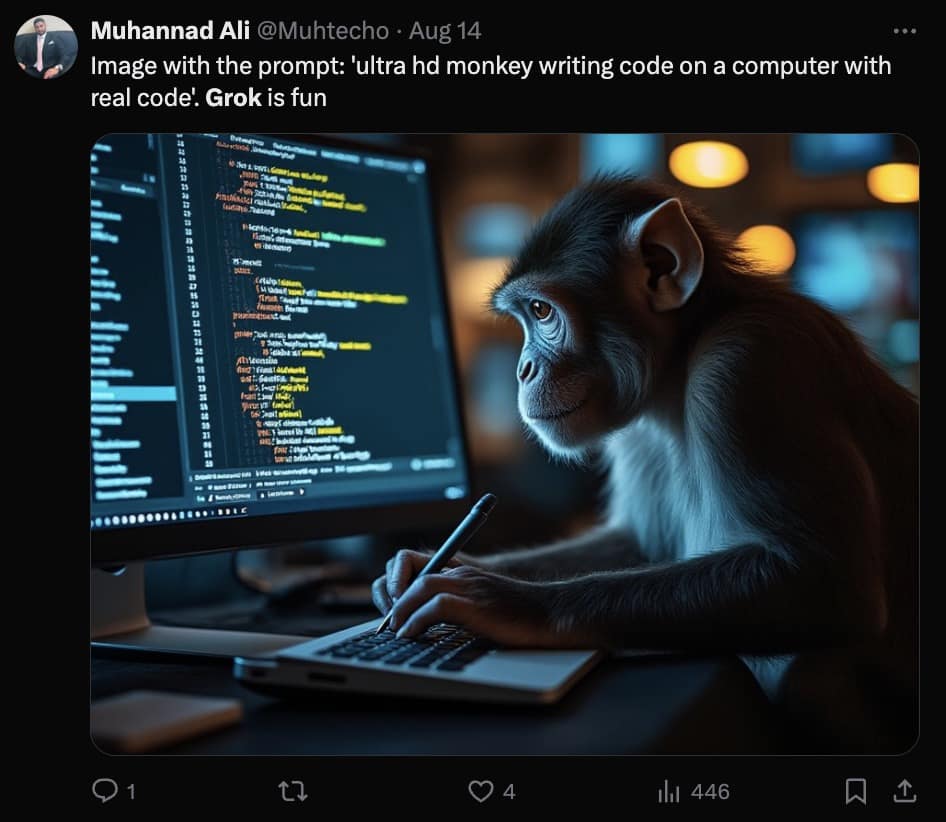Click the reply count of 1
This screenshot has width=946, height=822.
[x=132, y=791]
